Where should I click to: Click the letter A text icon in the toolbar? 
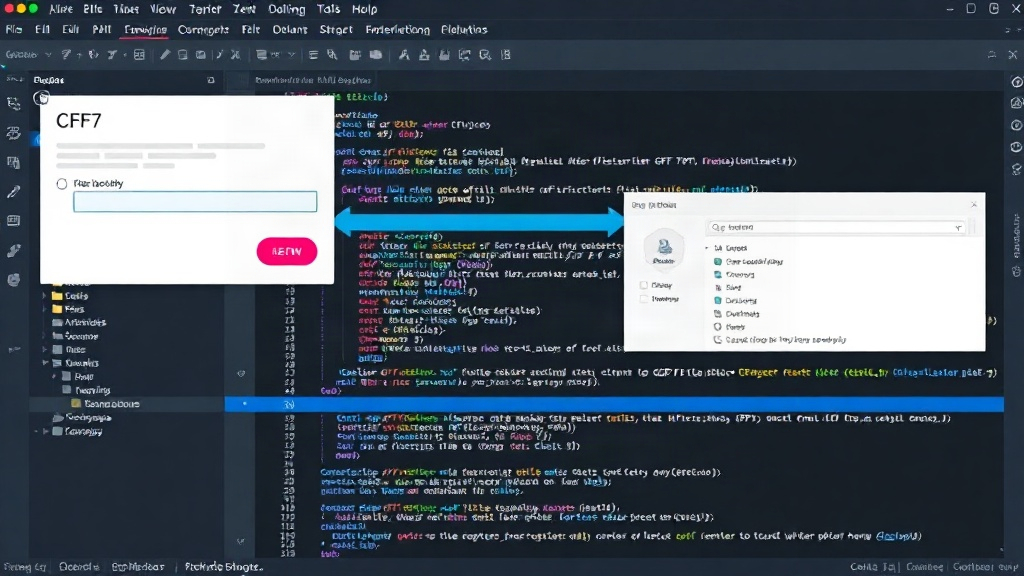coord(404,55)
